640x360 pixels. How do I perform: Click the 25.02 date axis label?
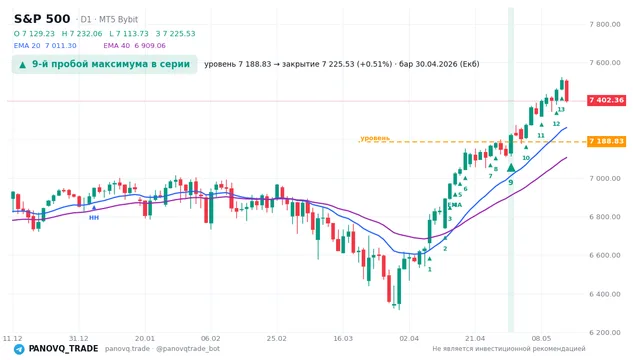coord(277,338)
